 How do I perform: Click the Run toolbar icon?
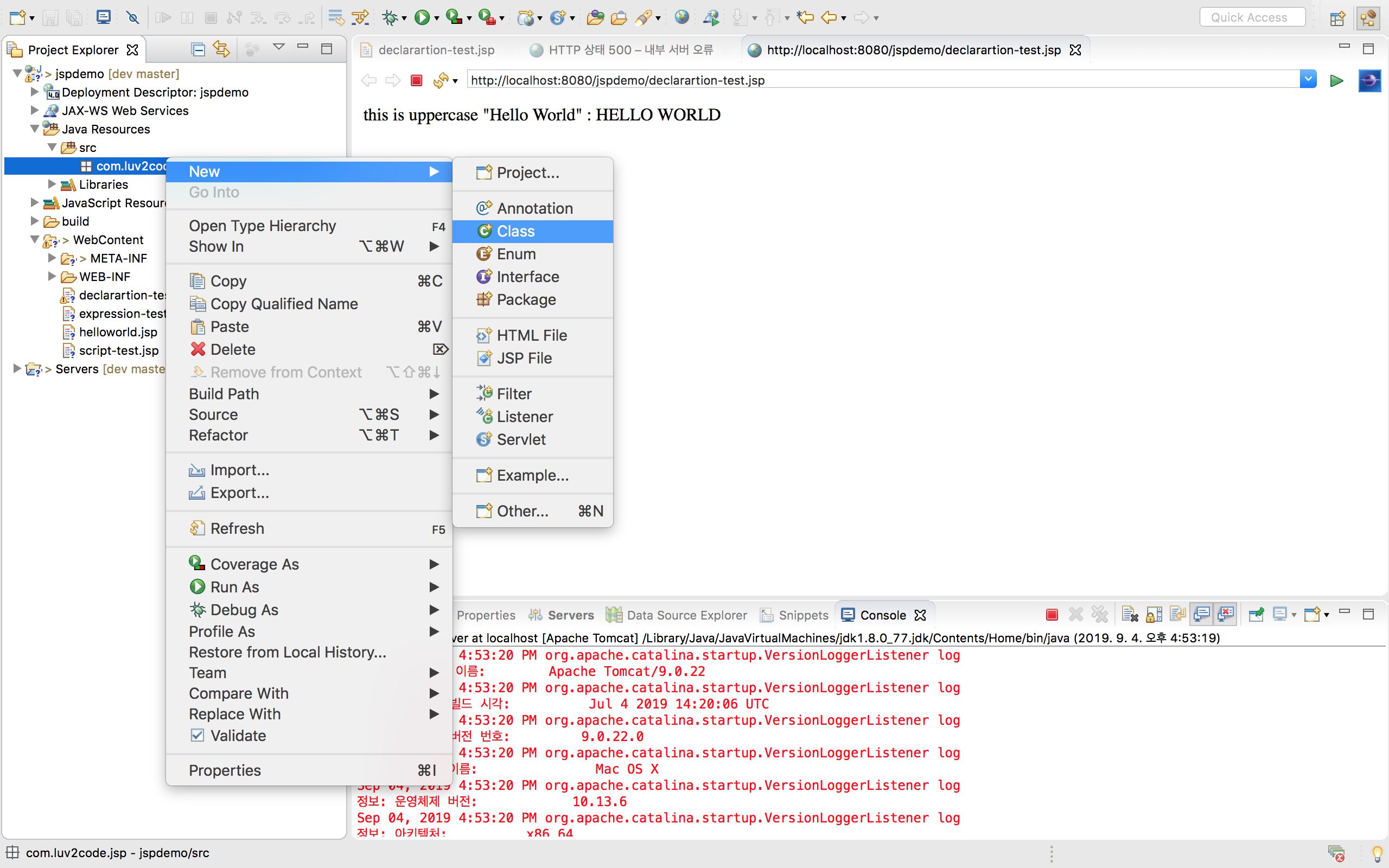(x=422, y=17)
